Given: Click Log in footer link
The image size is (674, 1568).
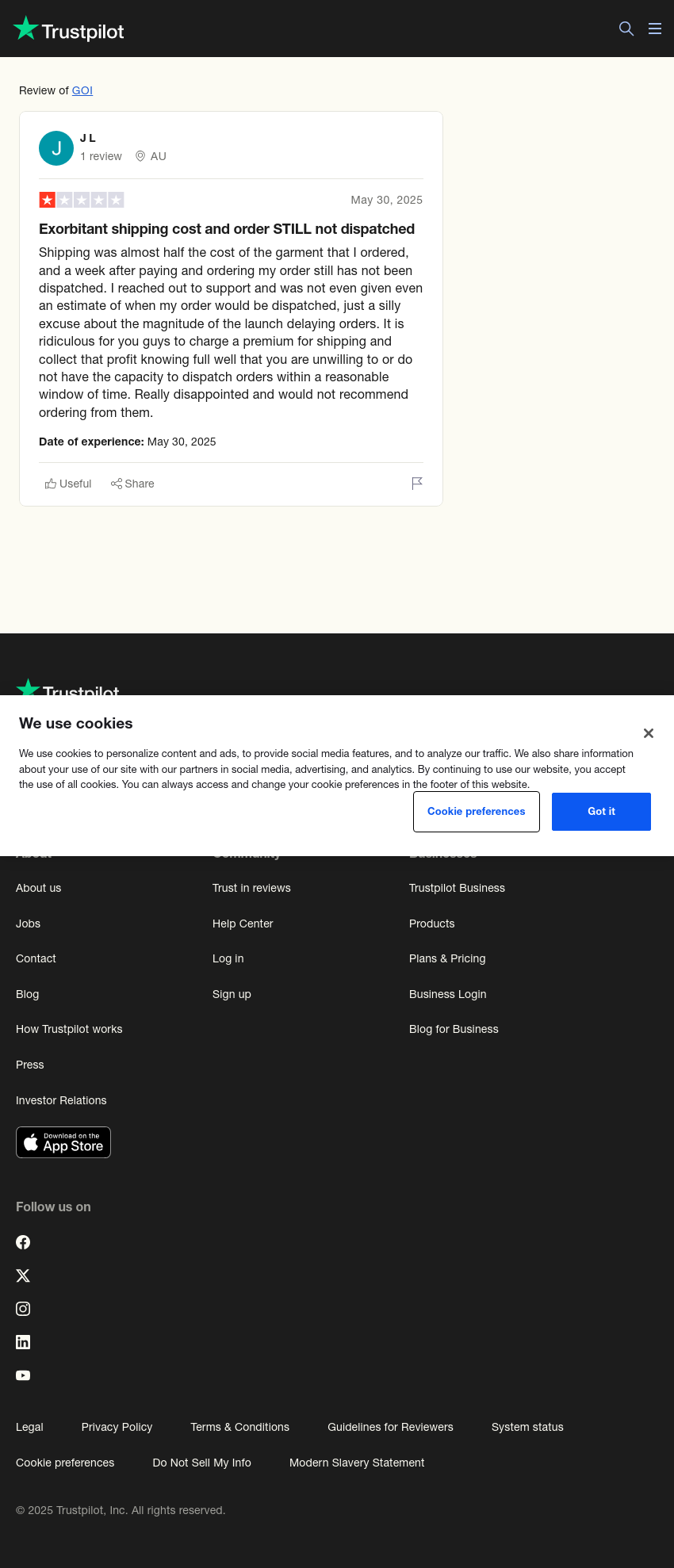Looking at the screenshot, I should click(228, 958).
